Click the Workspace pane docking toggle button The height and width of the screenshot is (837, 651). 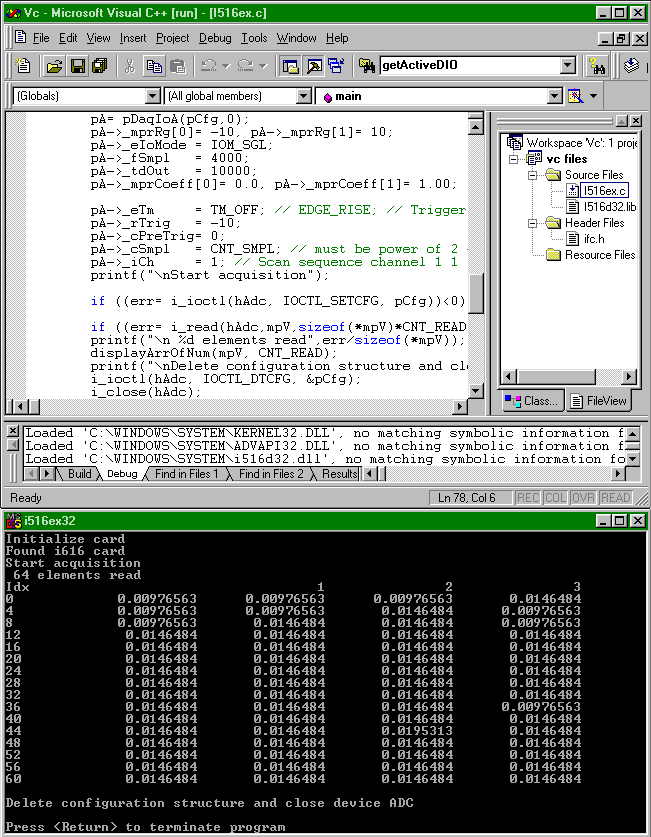pyautogui.click(x=622, y=121)
